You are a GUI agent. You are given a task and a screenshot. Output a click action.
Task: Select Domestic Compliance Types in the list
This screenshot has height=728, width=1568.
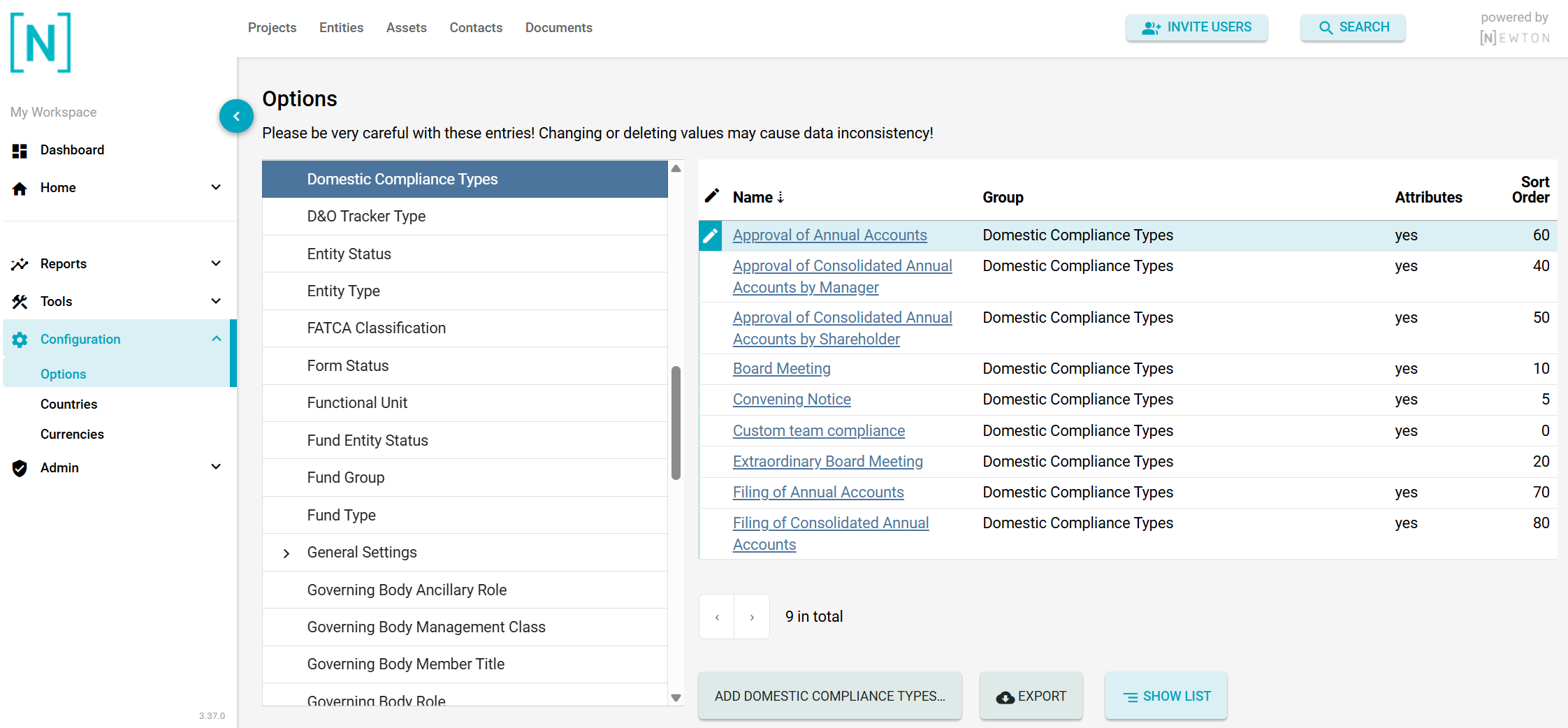pyautogui.click(x=465, y=180)
